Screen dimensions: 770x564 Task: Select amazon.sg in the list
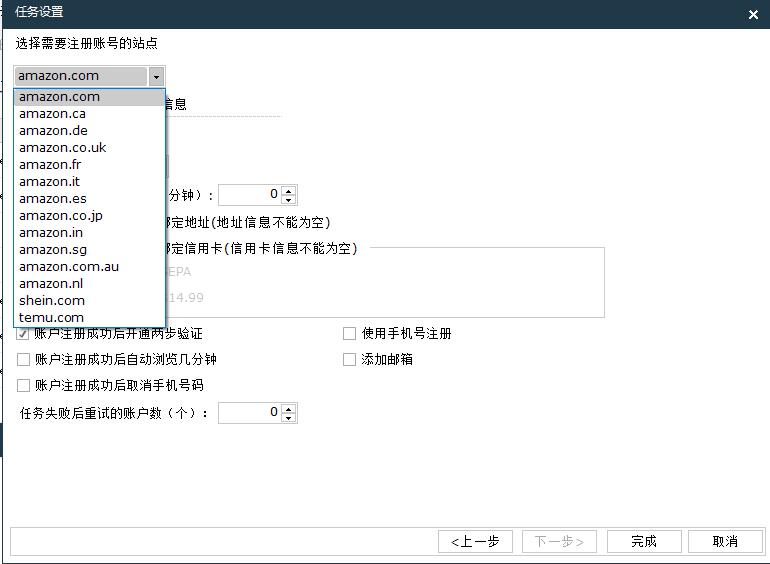pyautogui.click(x=89, y=250)
